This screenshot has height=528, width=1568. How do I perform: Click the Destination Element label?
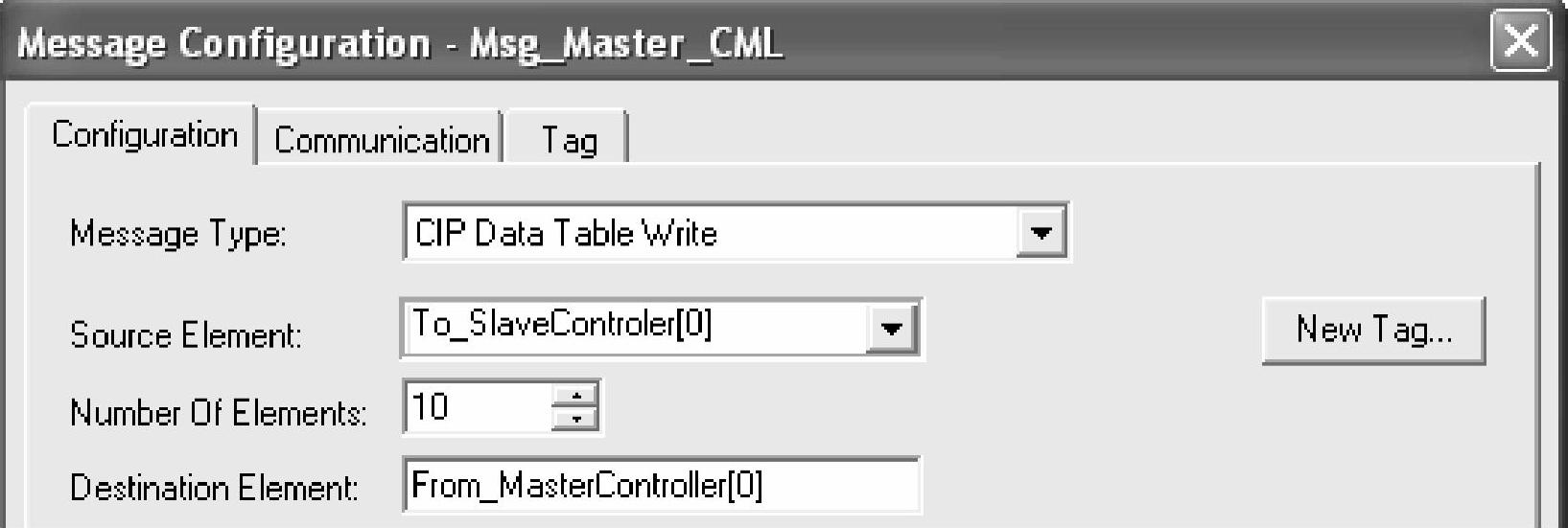215,488
